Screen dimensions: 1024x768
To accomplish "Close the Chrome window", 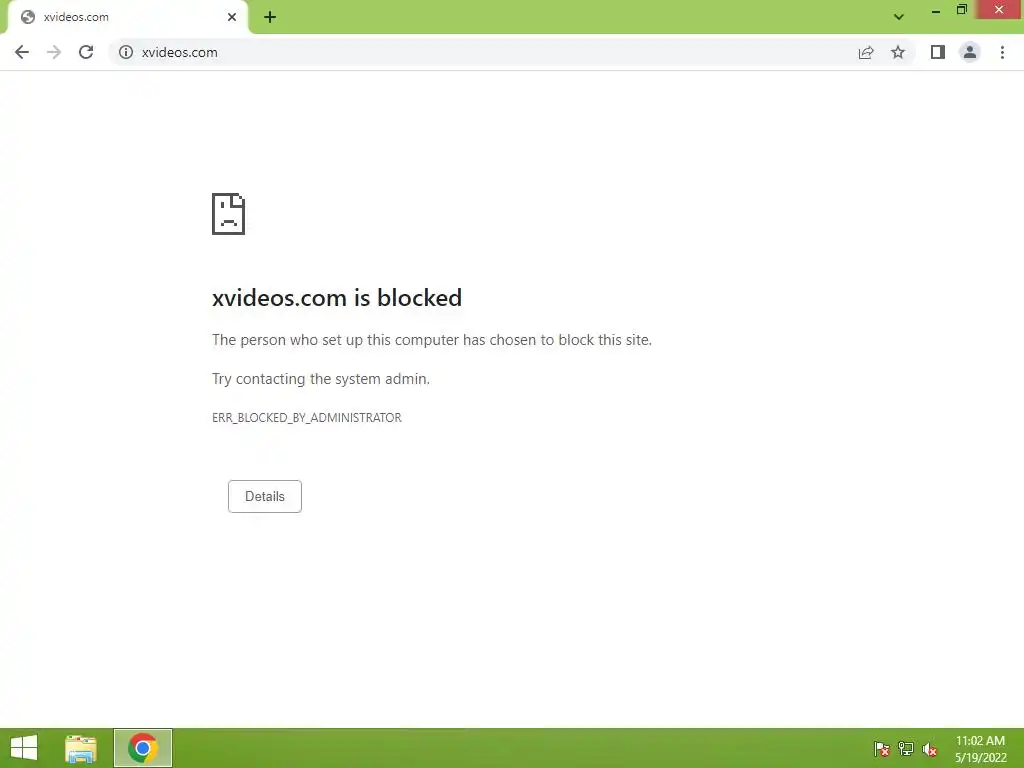I will tap(999, 10).
